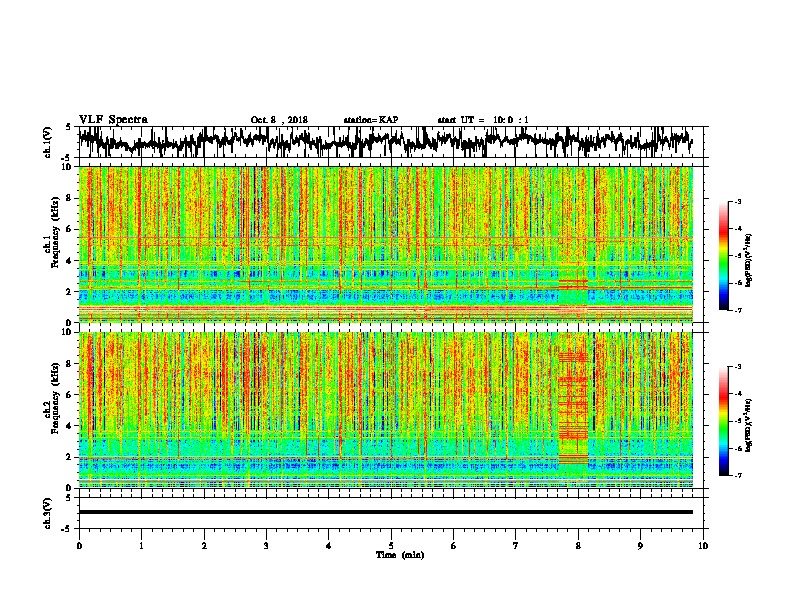The height and width of the screenshot is (612, 792).
Task: Click time axis tick label "8"
Action: pyautogui.click(x=578, y=545)
